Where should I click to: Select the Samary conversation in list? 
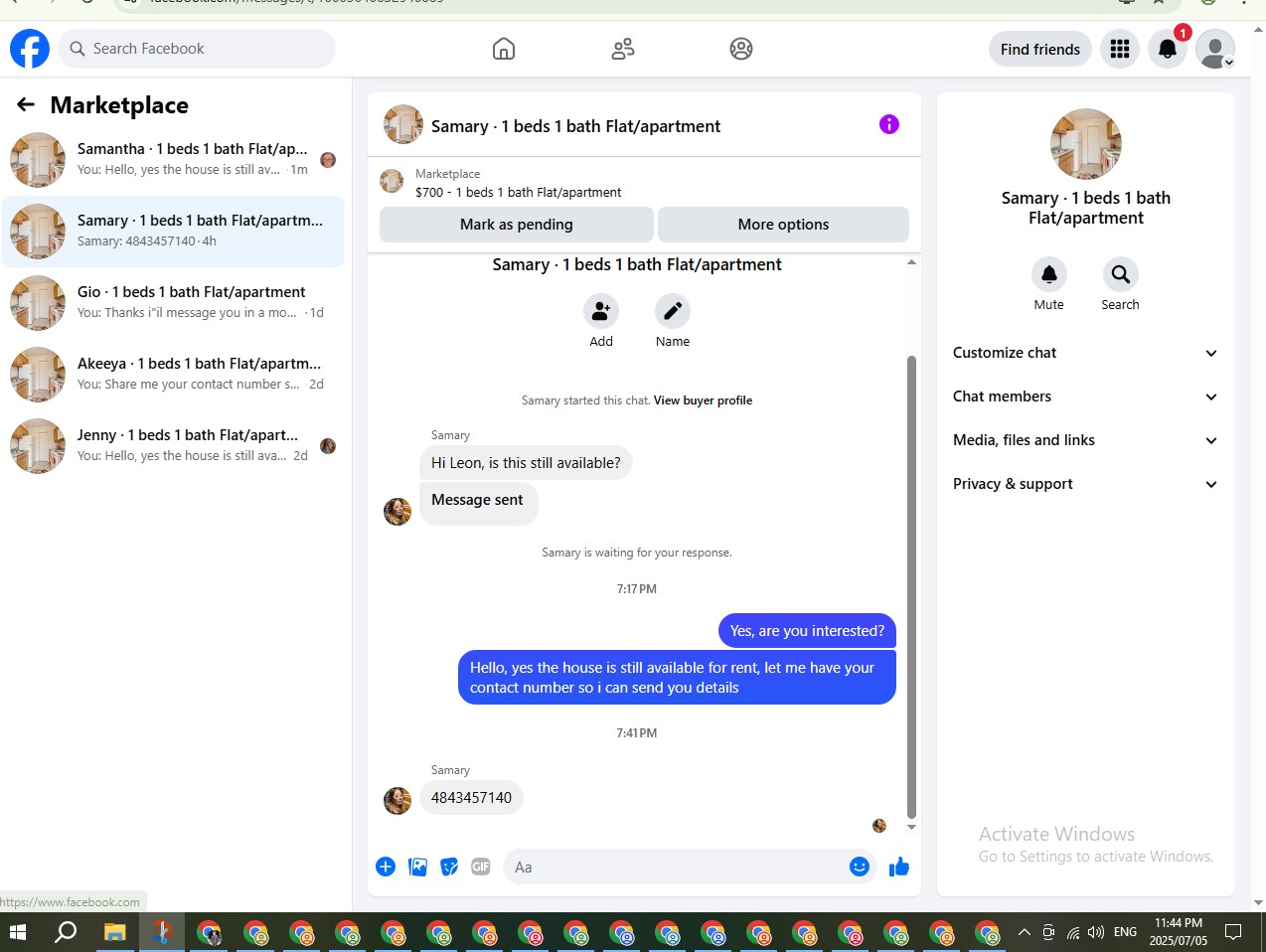(173, 231)
